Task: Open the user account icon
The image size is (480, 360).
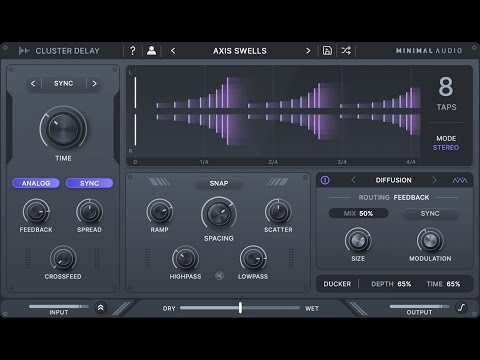Action: coord(151,51)
